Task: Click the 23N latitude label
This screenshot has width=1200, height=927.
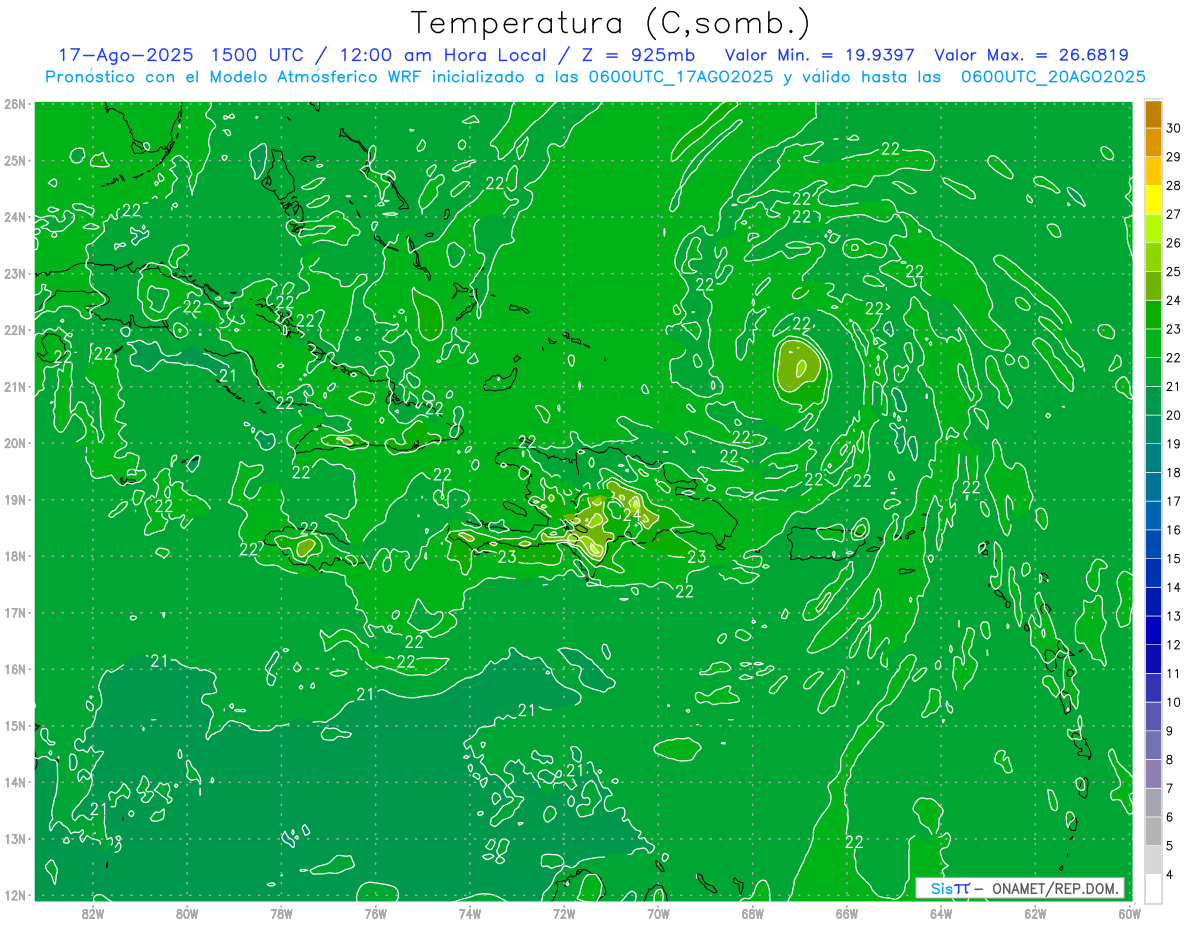Action: point(15,273)
